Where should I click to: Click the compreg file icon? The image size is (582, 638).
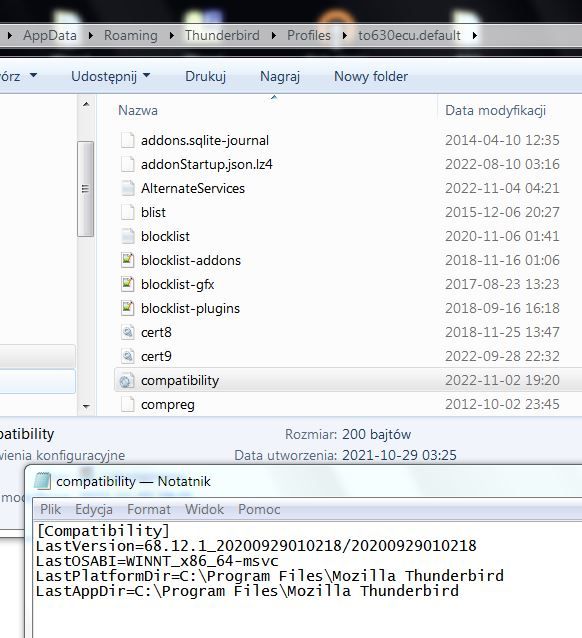[127, 404]
